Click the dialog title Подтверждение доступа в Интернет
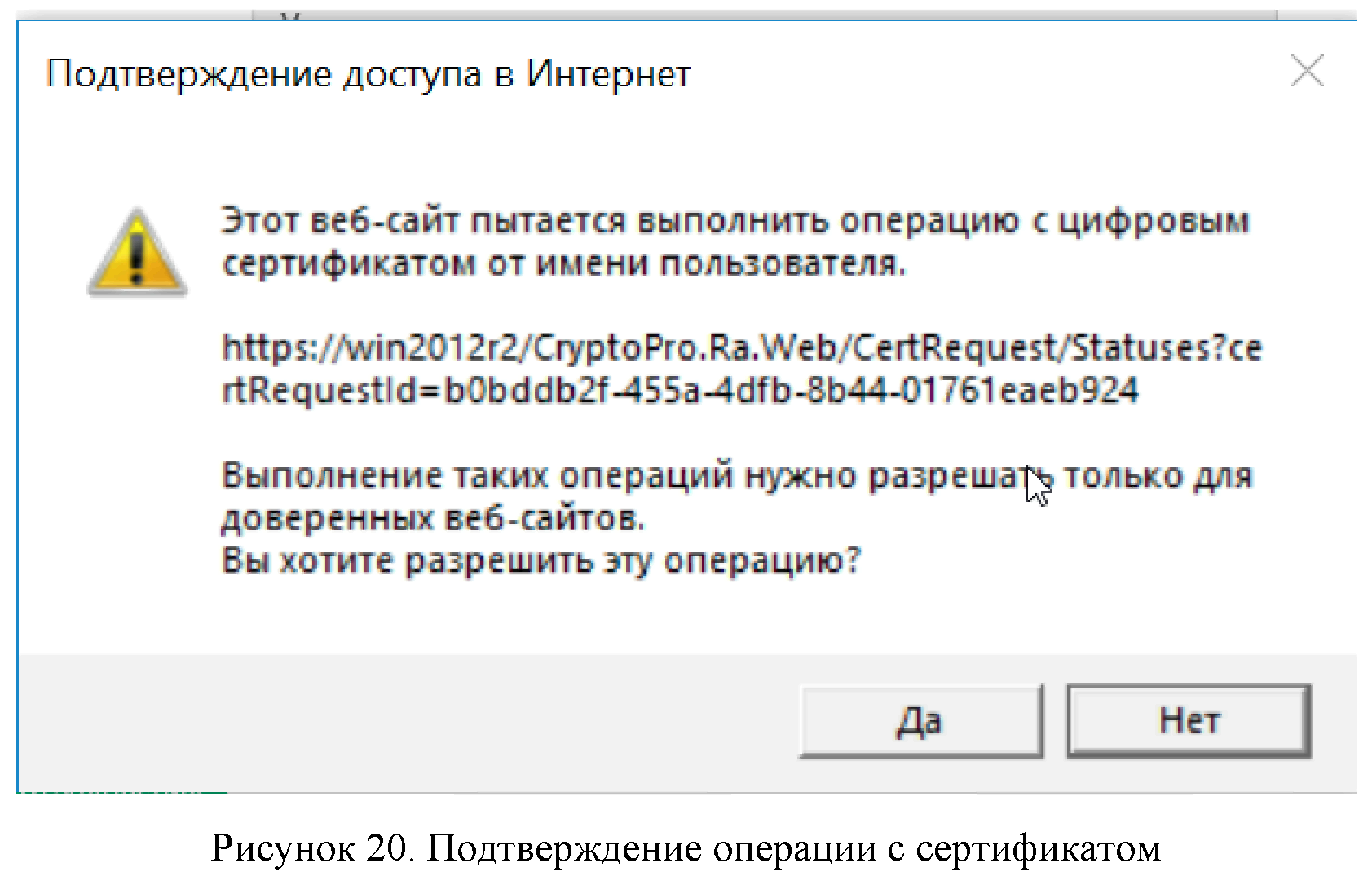 (x=368, y=74)
